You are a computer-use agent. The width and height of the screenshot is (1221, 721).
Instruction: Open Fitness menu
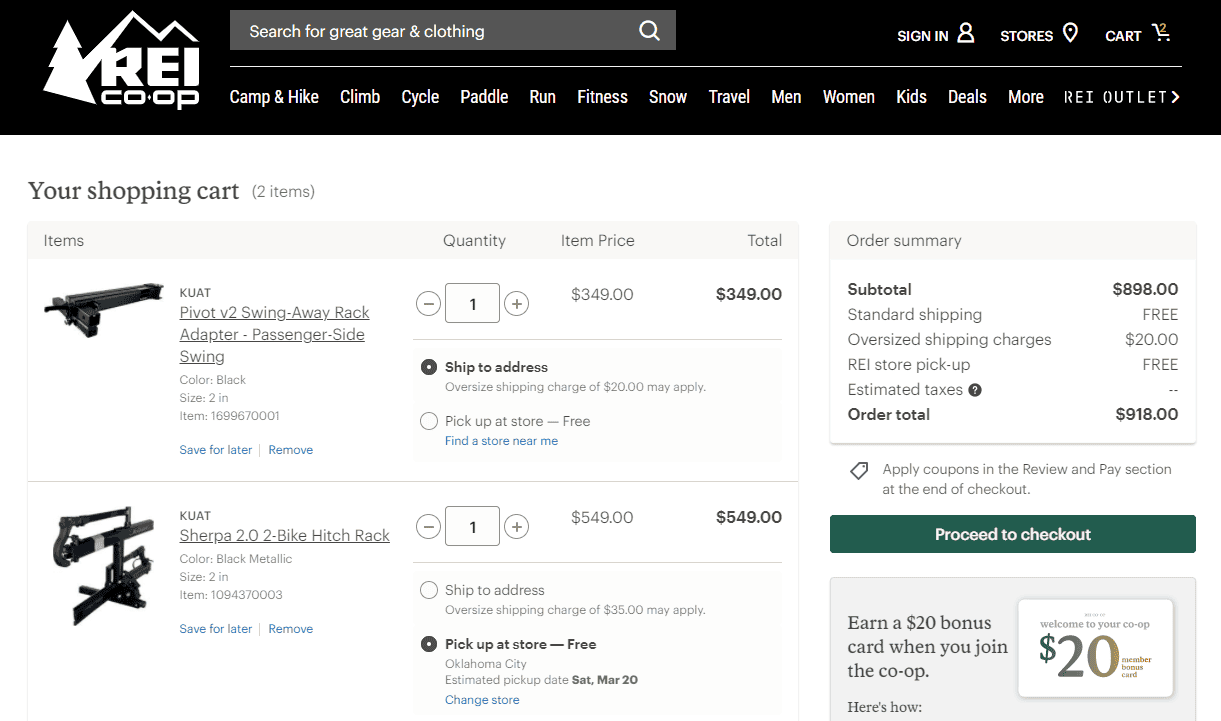click(x=602, y=97)
